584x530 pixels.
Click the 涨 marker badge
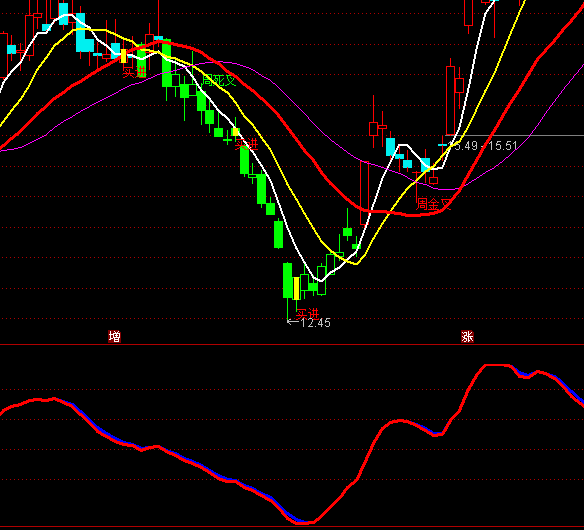(467, 336)
